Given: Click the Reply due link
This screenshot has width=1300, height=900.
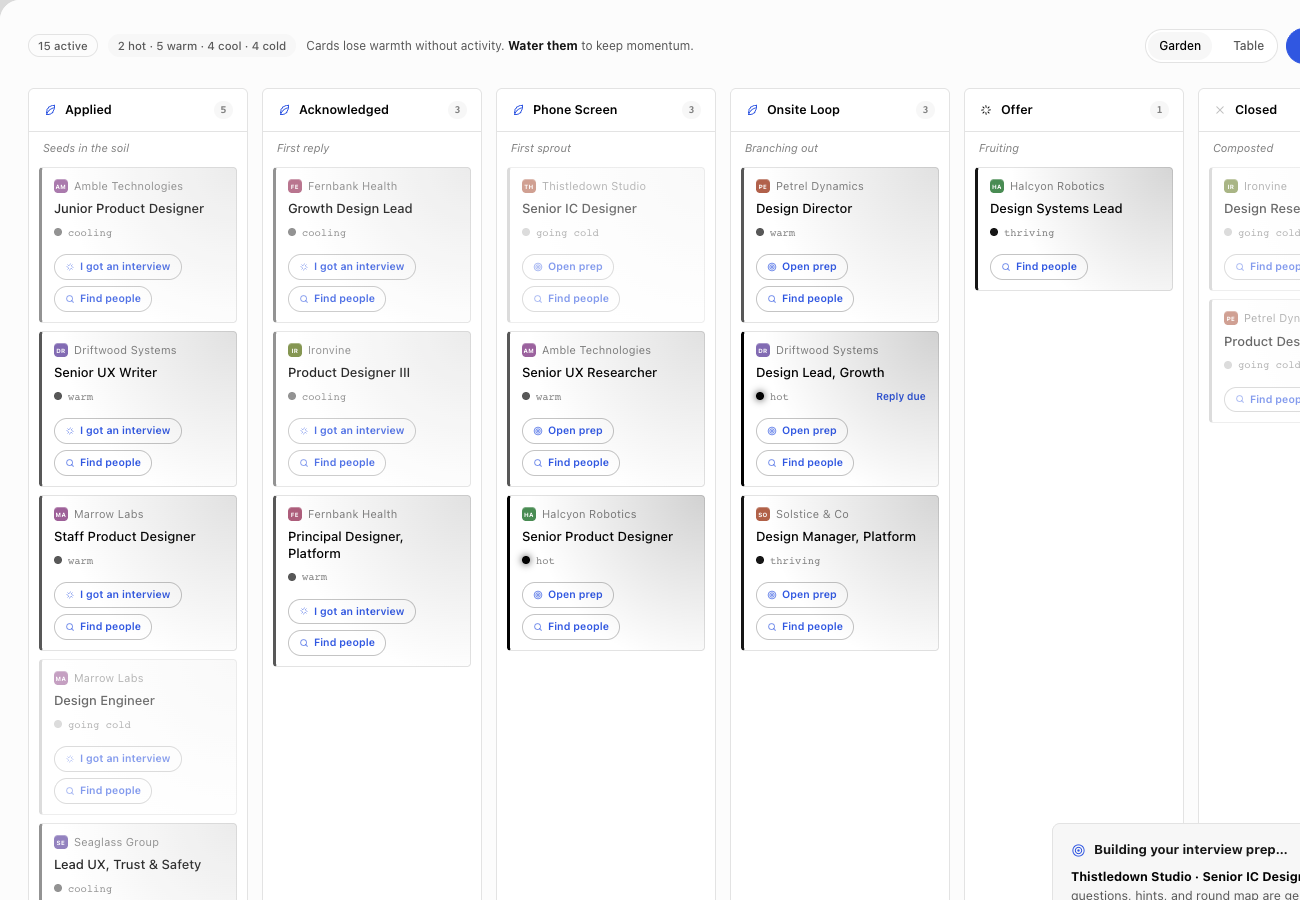Looking at the screenshot, I should tap(901, 397).
